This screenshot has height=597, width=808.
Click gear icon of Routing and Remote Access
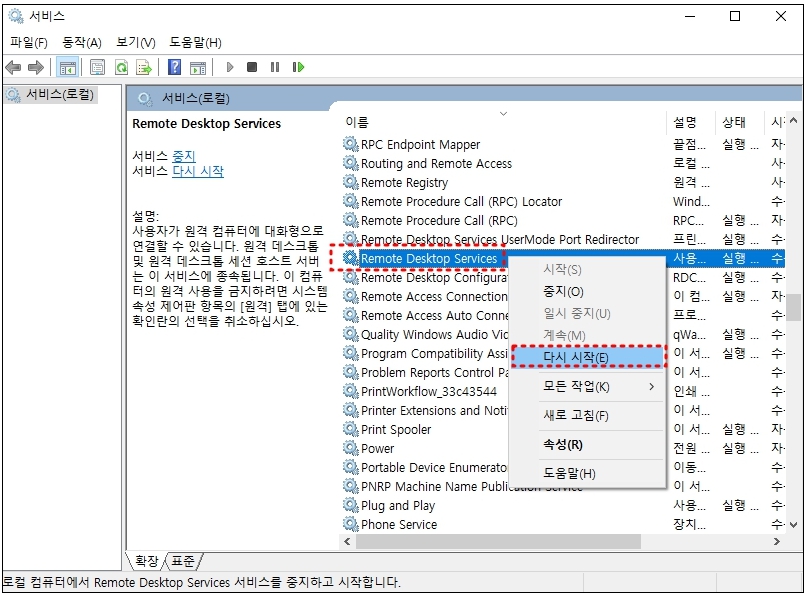click(x=350, y=163)
